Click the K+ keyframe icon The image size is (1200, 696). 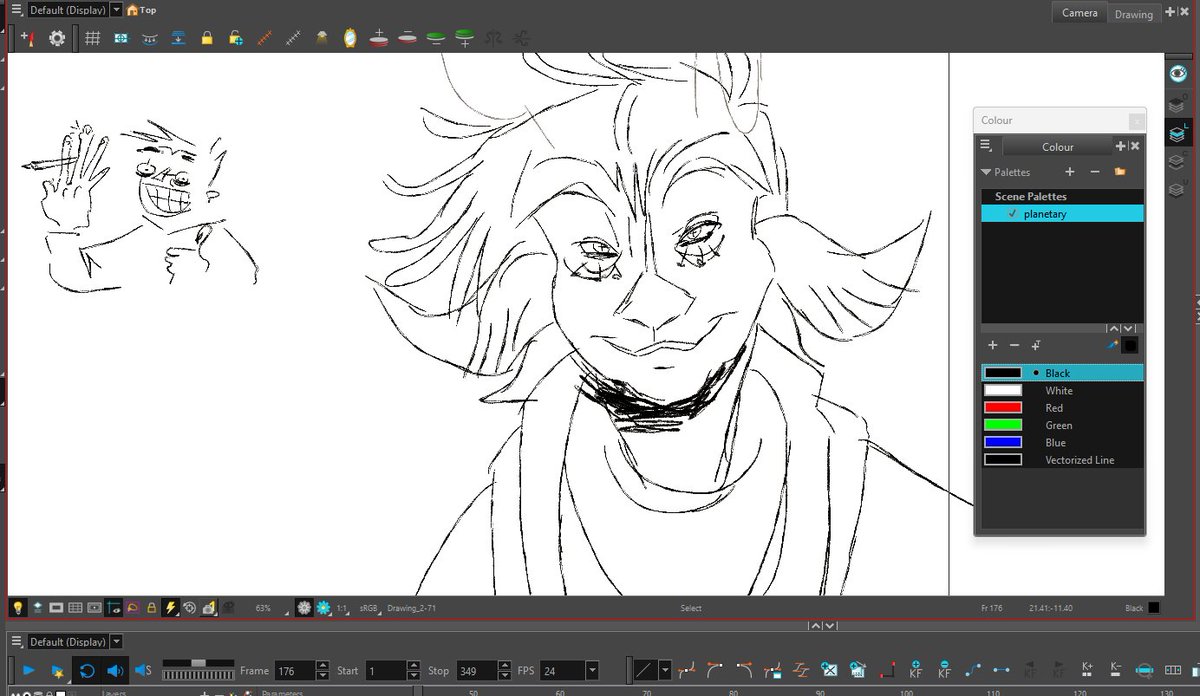[1088, 670]
